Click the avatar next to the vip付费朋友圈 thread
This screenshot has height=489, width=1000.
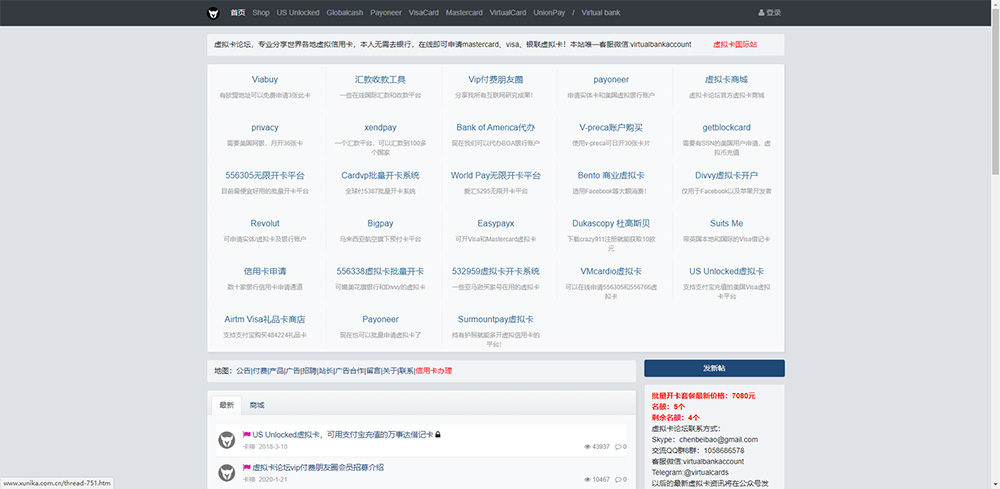[226, 472]
